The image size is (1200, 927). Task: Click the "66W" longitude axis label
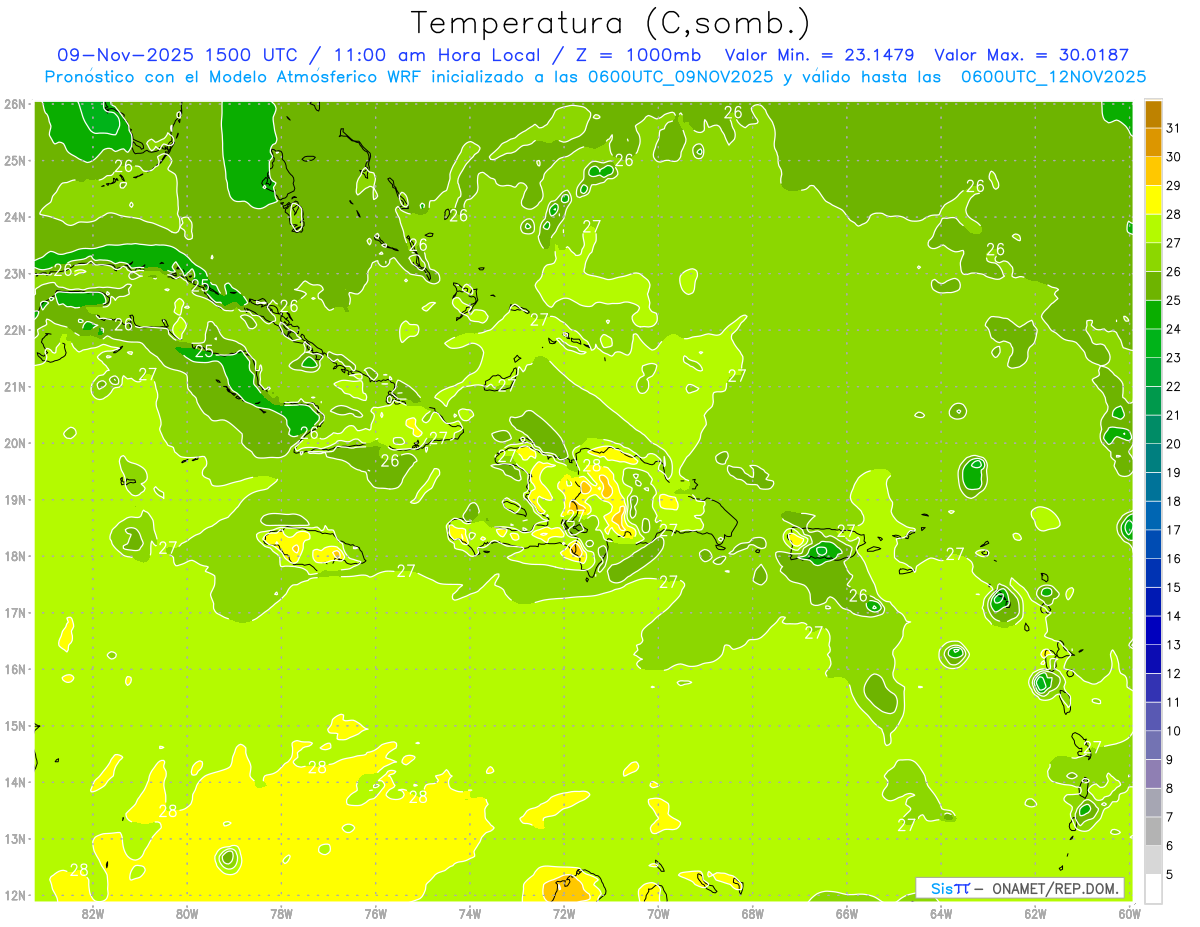pyautogui.click(x=846, y=913)
